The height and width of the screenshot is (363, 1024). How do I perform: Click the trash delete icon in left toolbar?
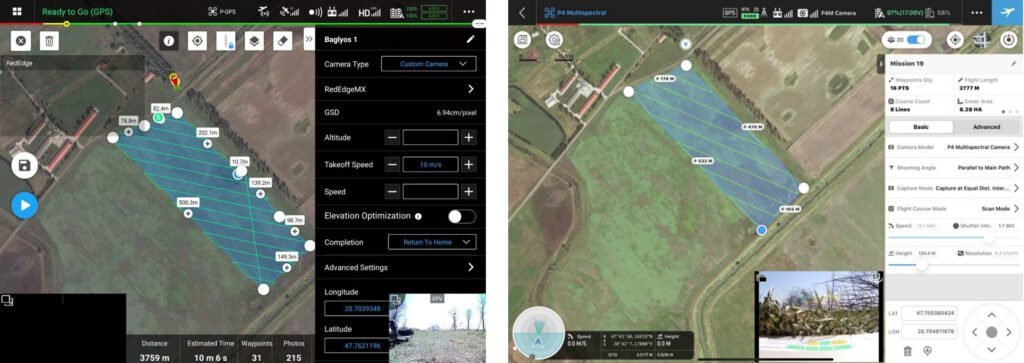(49, 40)
